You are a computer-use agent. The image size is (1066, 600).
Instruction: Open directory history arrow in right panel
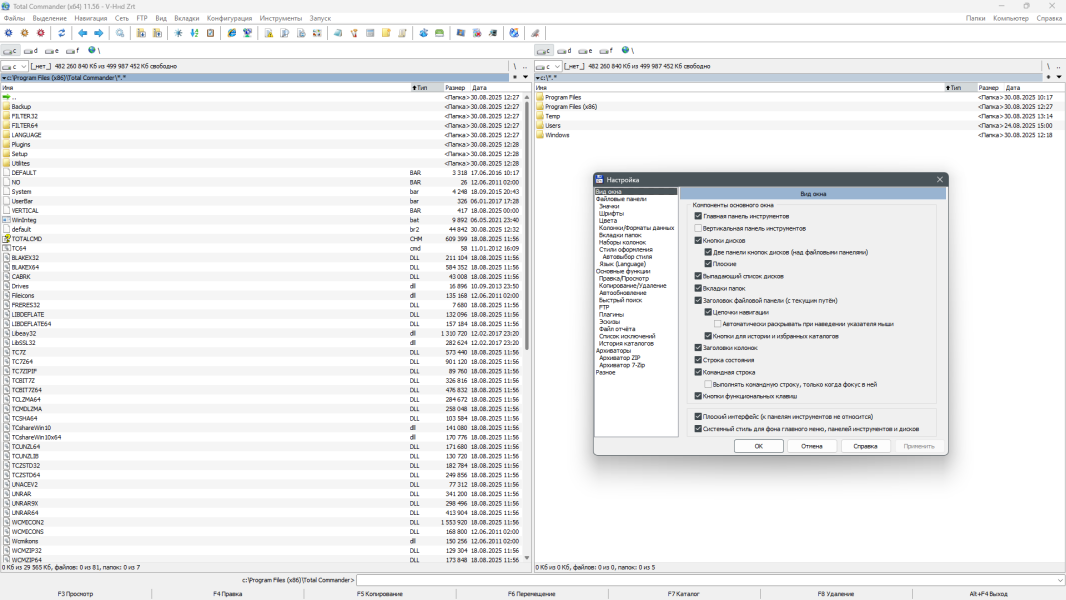tap(1059, 76)
